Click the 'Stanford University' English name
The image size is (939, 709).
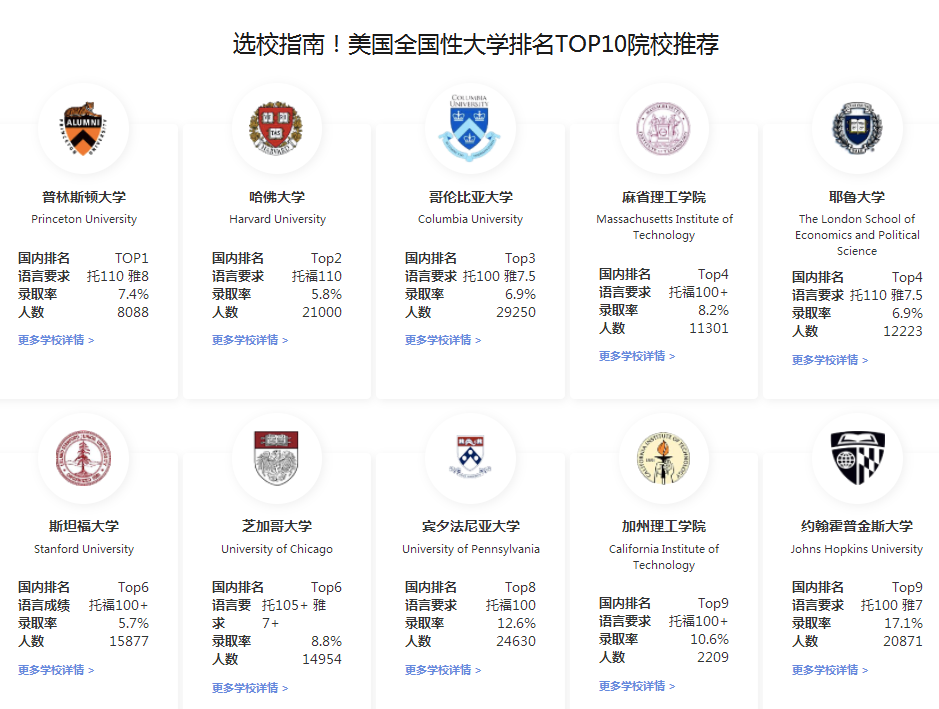coord(84,549)
